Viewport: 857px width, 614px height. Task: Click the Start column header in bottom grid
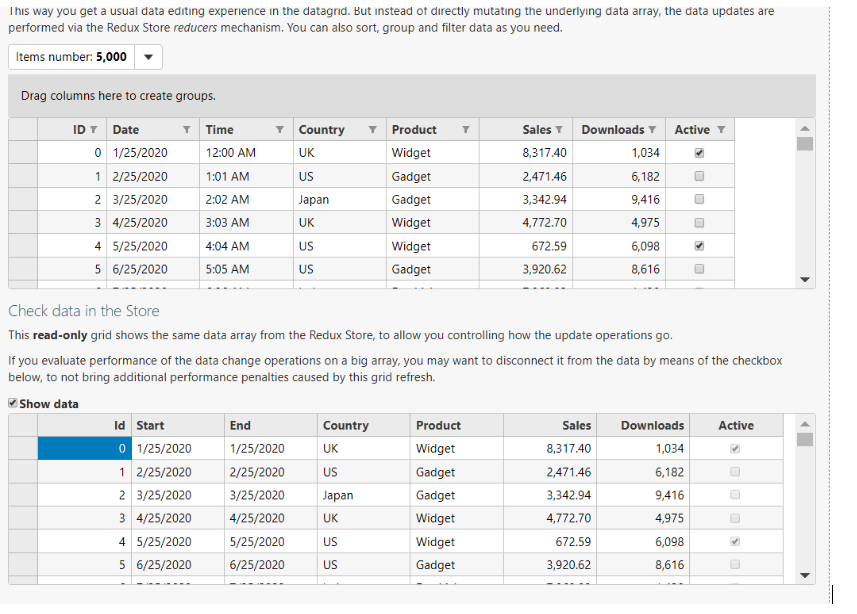pyautogui.click(x=151, y=426)
